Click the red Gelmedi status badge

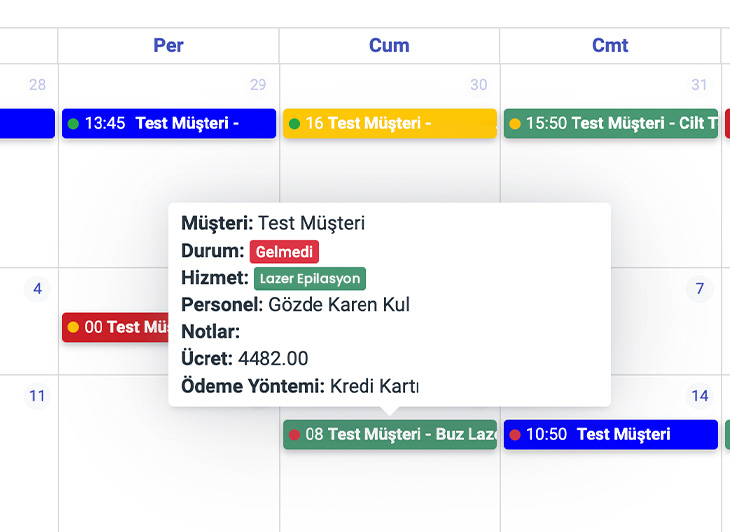[284, 252]
